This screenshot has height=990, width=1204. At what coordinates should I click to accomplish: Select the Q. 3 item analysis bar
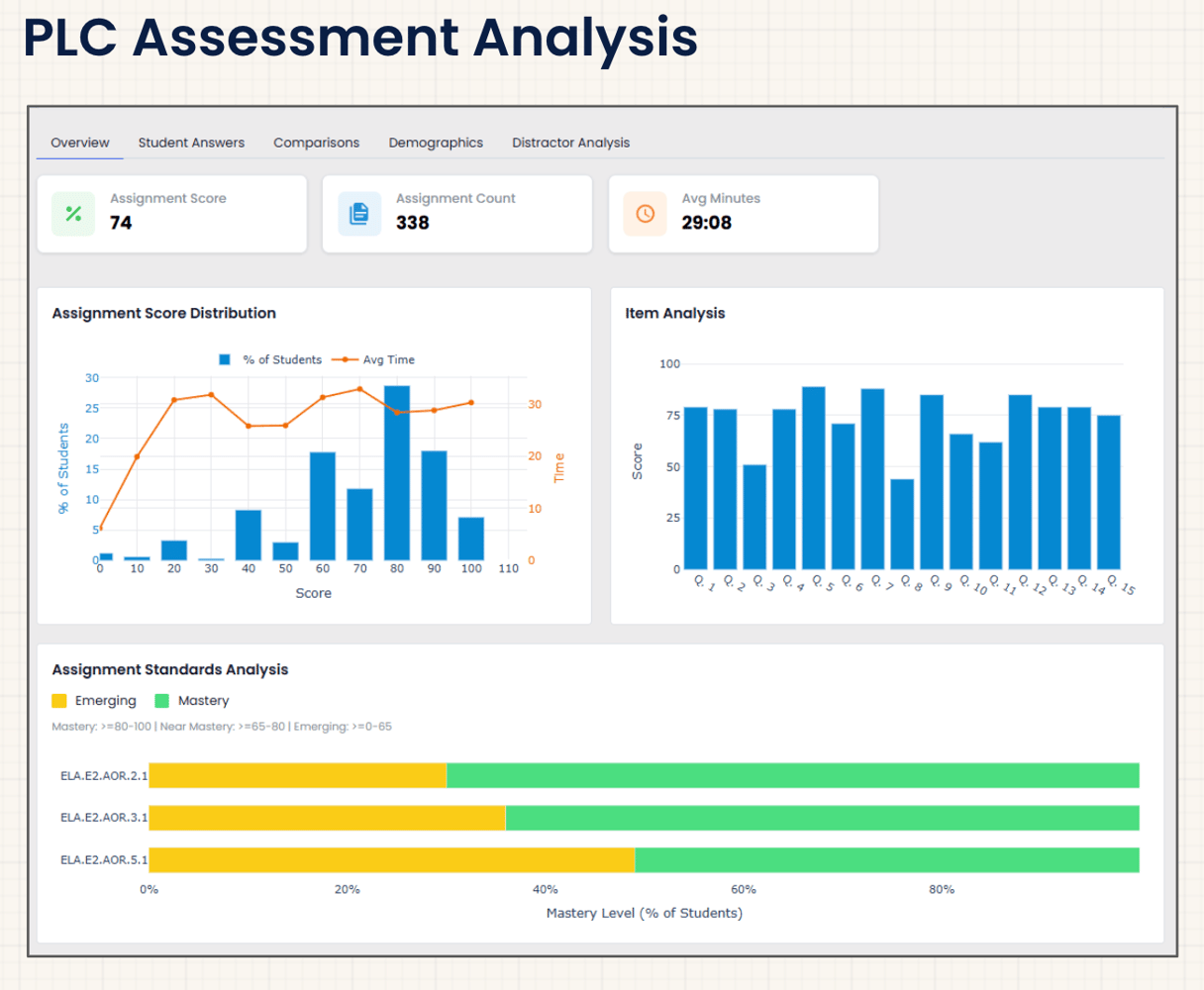pyautogui.click(x=754, y=517)
